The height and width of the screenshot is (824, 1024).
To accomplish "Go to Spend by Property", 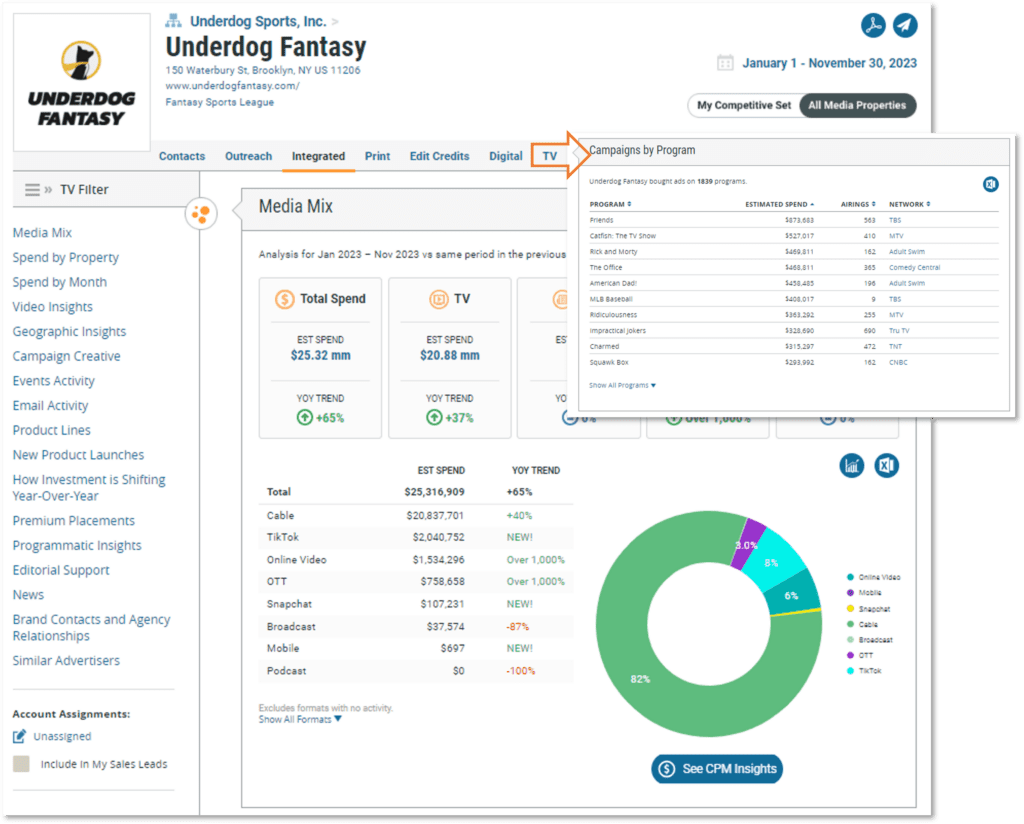I will coord(65,257).
